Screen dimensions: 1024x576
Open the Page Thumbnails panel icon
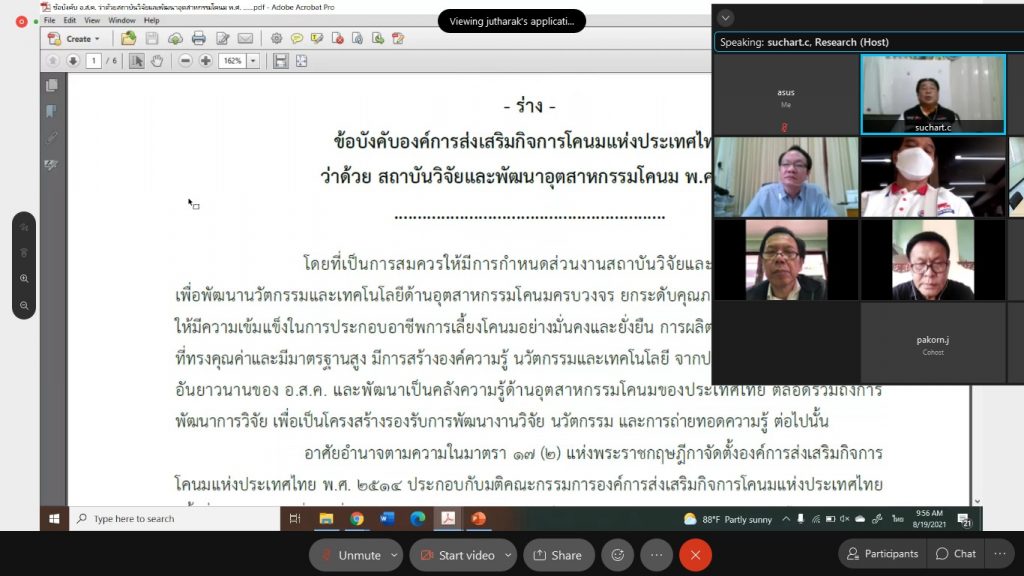[52, 86]
